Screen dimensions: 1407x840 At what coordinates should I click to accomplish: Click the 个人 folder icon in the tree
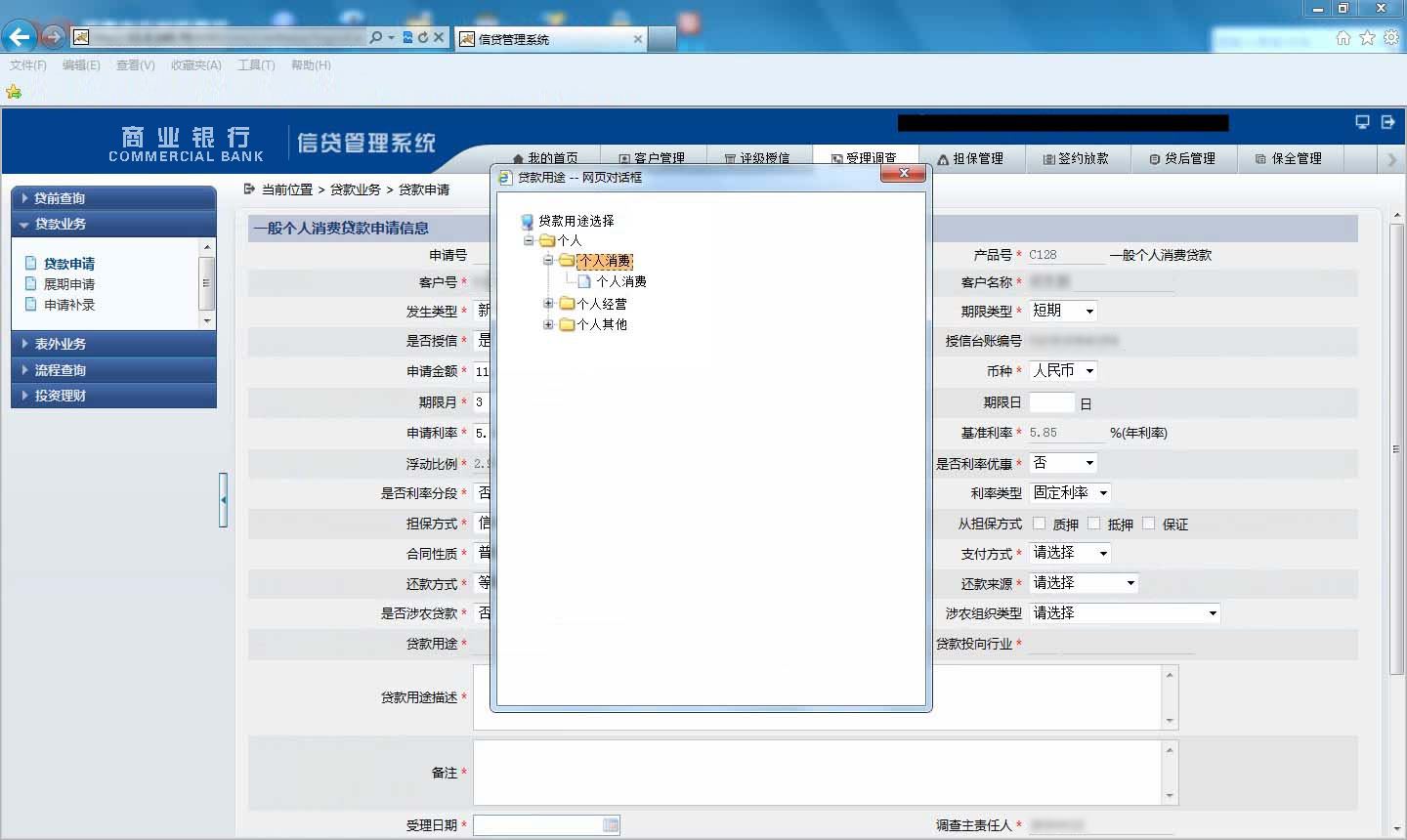click(547, 240)
